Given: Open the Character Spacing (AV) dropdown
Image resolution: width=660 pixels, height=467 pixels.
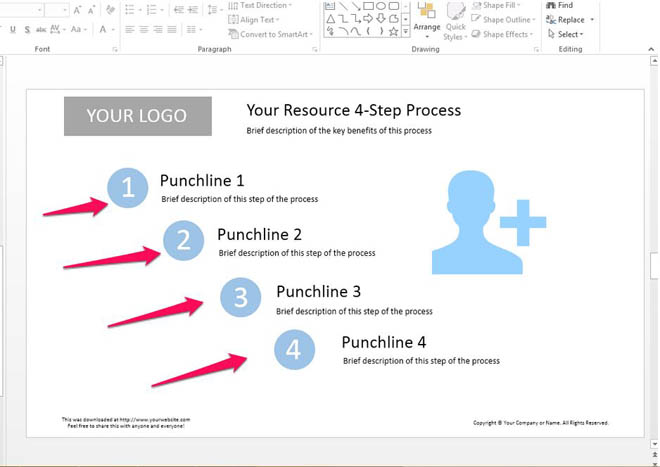Looking at the screenshot, I should (x=58, y=29).
